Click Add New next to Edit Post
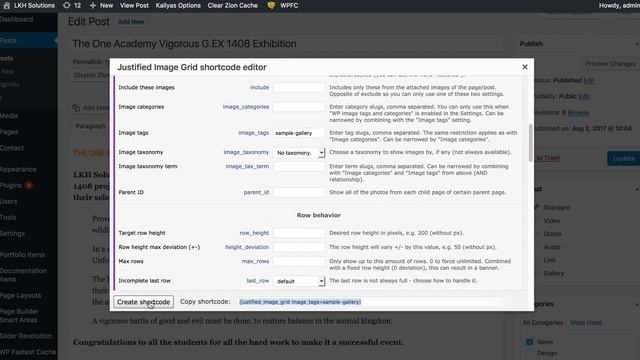Viewport: 640px width, 360px height. pos(131,22)
